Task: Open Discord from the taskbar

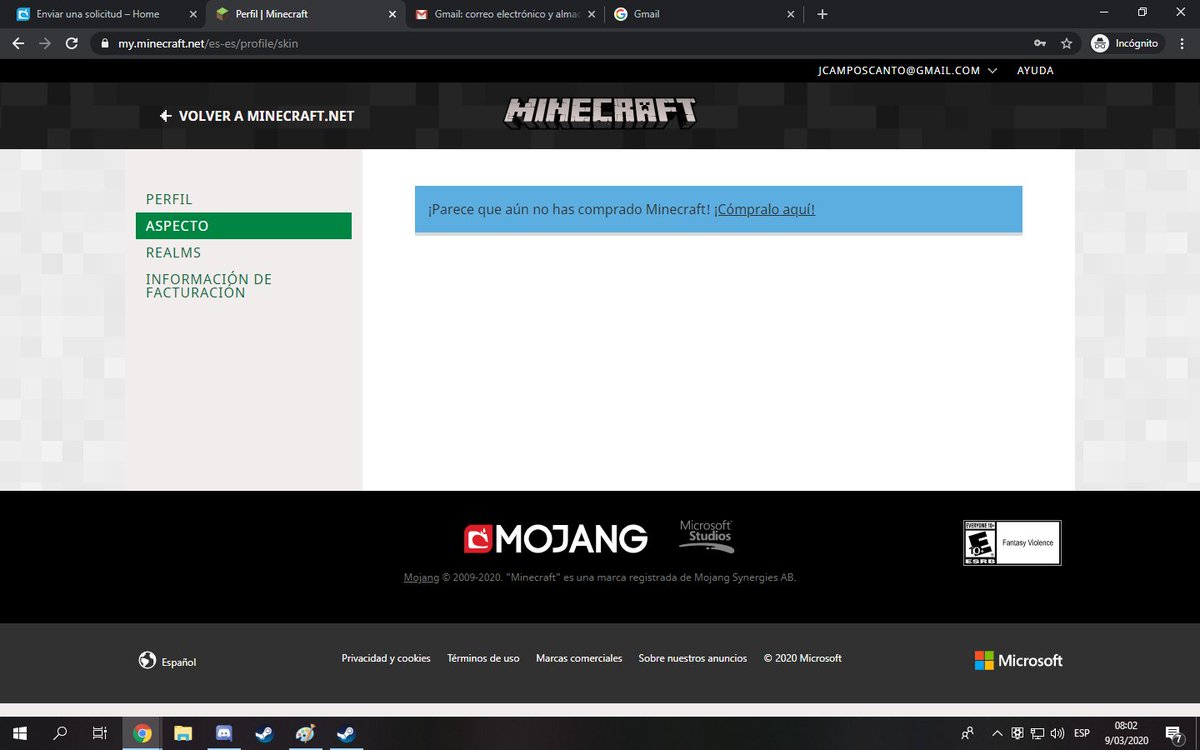Action: [223, 733]
